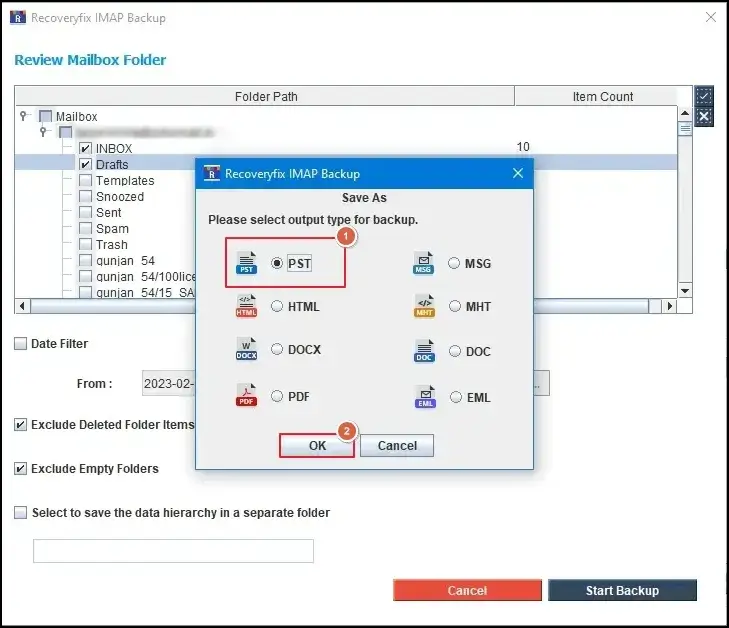Click the Recoveryfix logo in main window title
Viewport: 729px width, 628px height.
tap(18, 18)
